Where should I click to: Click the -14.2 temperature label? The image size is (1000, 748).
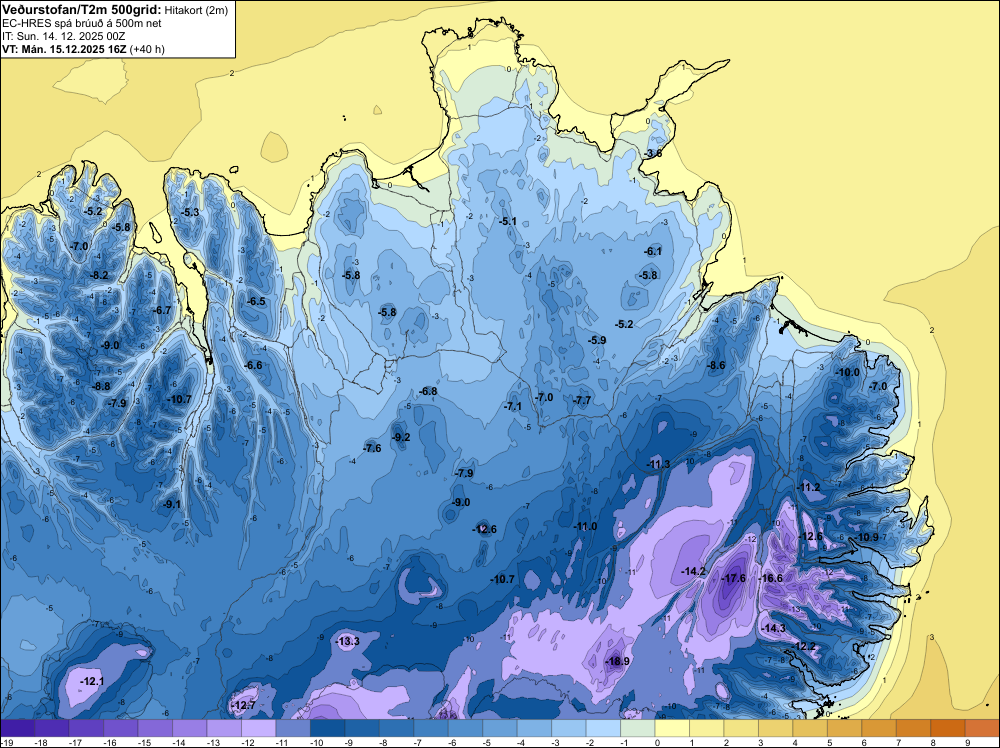pyautogui.click(x=693, y=571)
